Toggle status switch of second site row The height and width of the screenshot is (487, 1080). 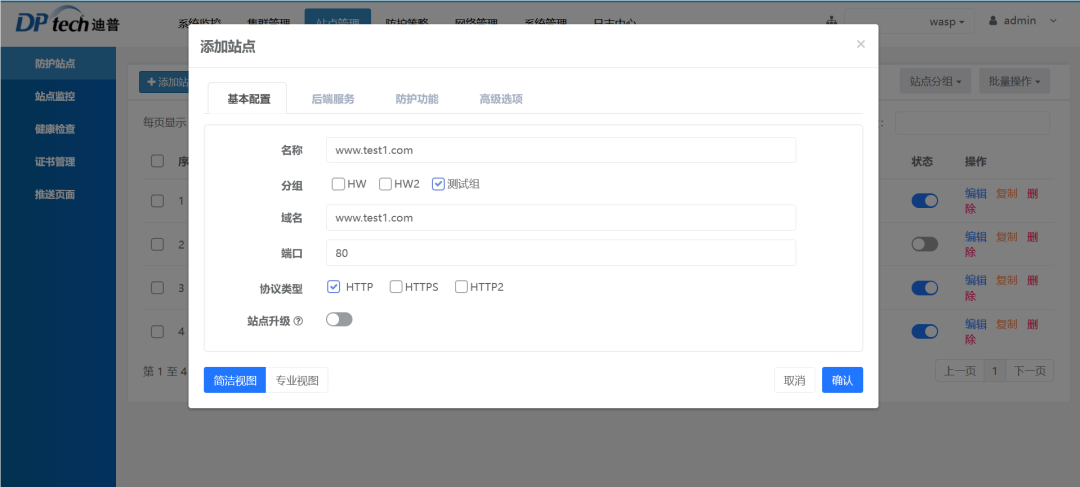[x=924, y=244]
